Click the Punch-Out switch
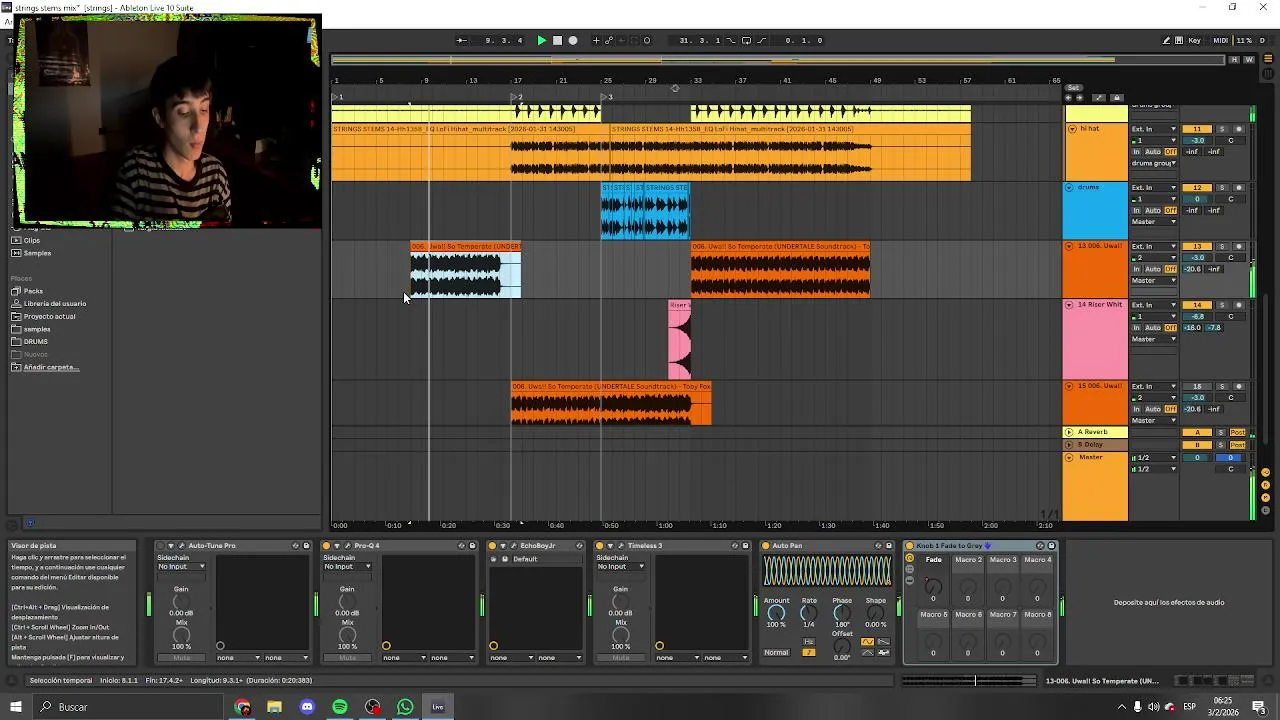 762,41
